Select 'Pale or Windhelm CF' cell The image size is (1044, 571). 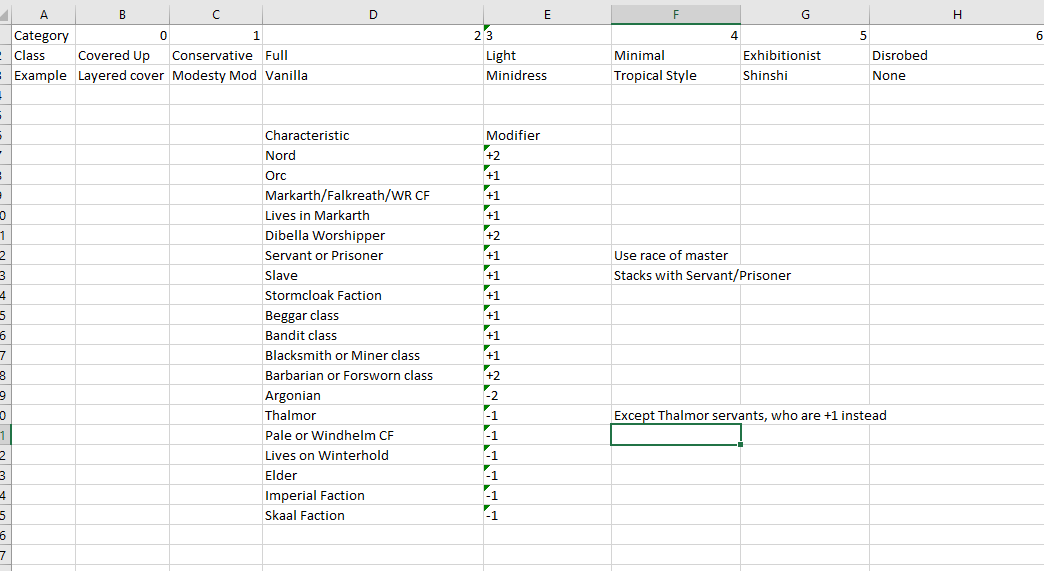[x=373, y=435]
